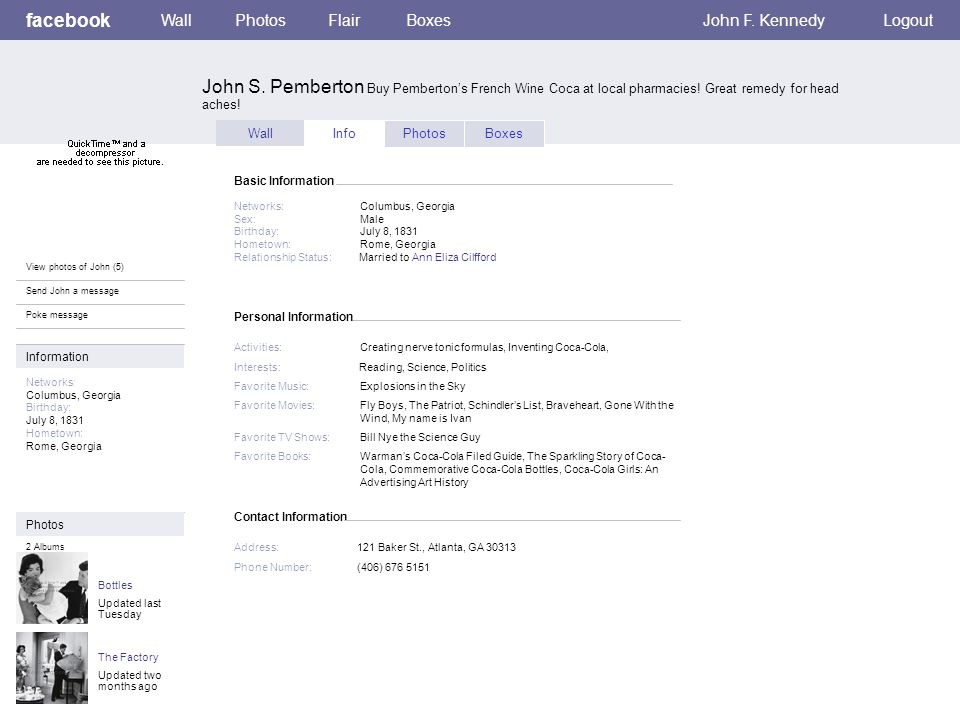
Task: Click Male in Basic Information
Action: [x=372, y=219]
